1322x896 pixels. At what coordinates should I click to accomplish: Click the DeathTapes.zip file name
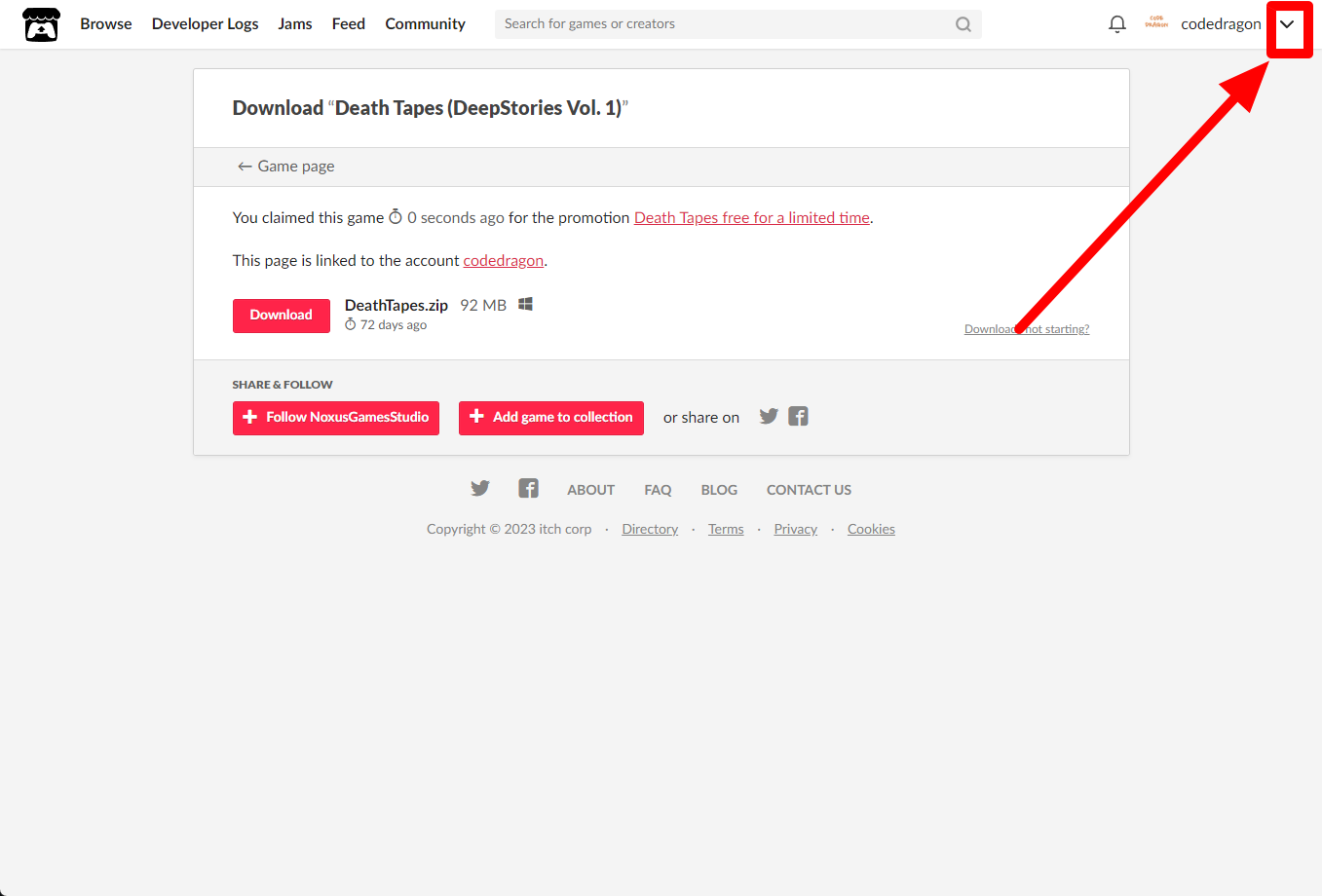pos(397,306)
